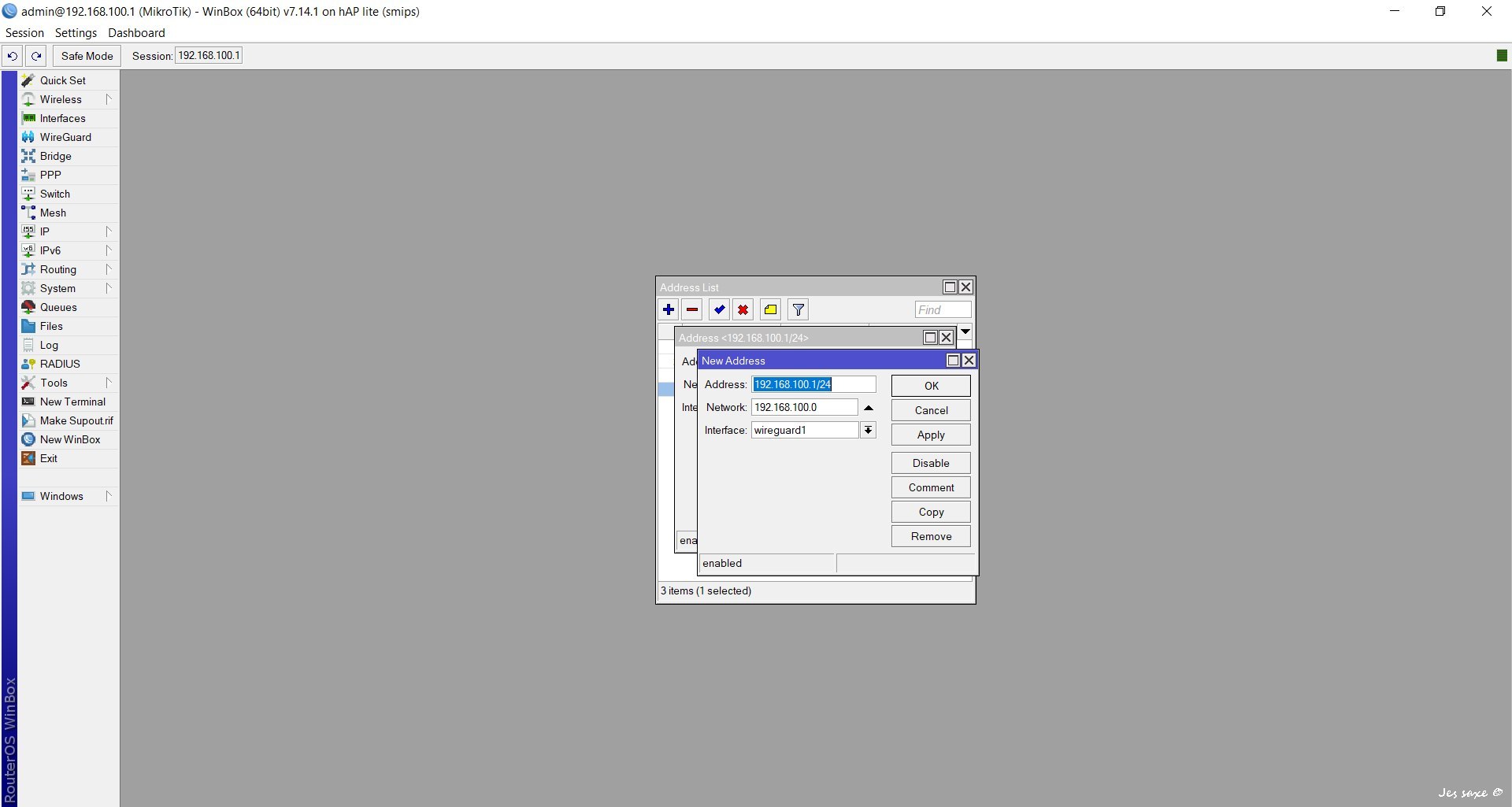Viewport: 1512px width, 807px height.
Task: Open the Session menu
Action: (24, 33)
